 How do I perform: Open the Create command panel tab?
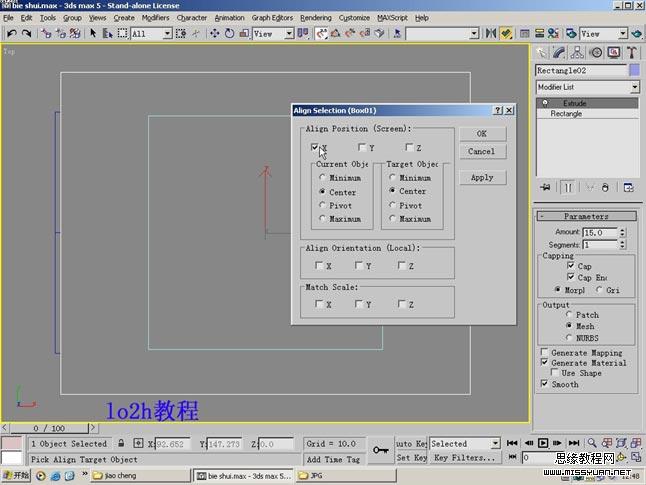pyautogui.click(x=542, y=52)
